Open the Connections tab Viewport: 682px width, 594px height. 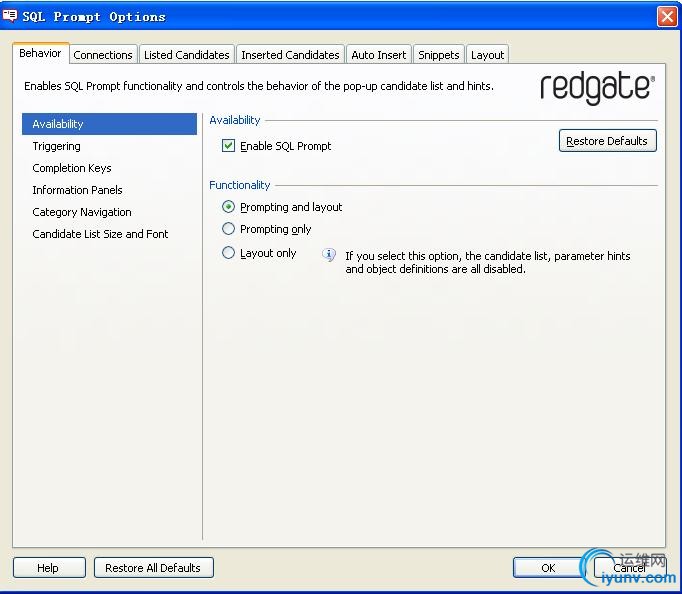click(x=103, y=55)
